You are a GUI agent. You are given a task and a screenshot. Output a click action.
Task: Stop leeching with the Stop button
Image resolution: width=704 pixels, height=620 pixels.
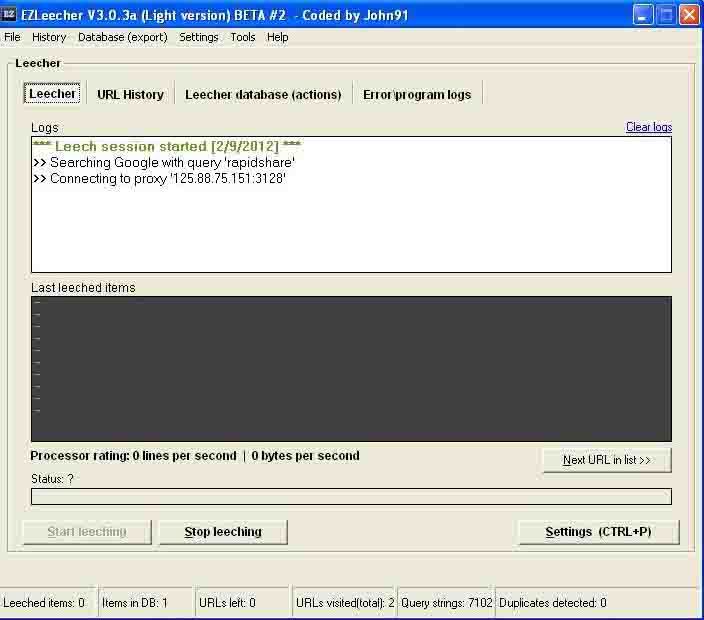point(223,532)
